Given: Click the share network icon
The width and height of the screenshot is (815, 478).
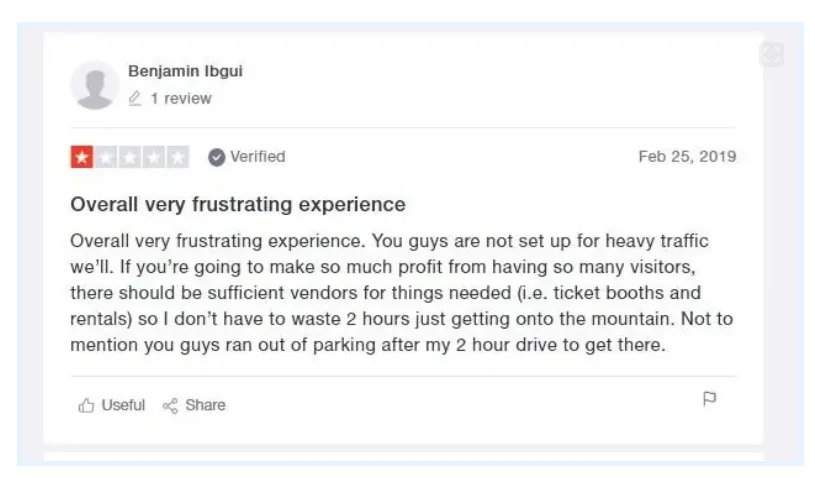Looking at the screenshot, I should [x=170, y=405].
